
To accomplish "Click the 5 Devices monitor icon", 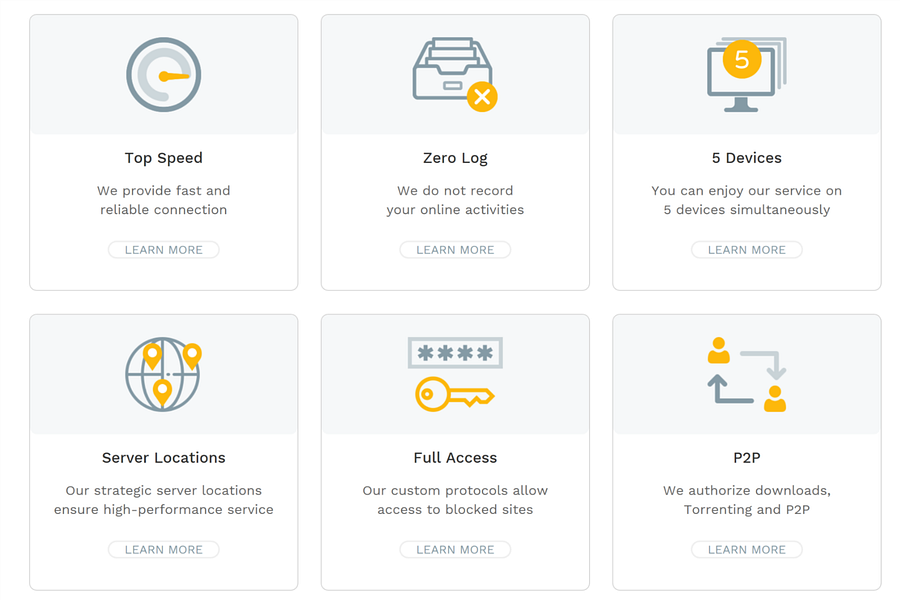I will click(x=745, y=80).
